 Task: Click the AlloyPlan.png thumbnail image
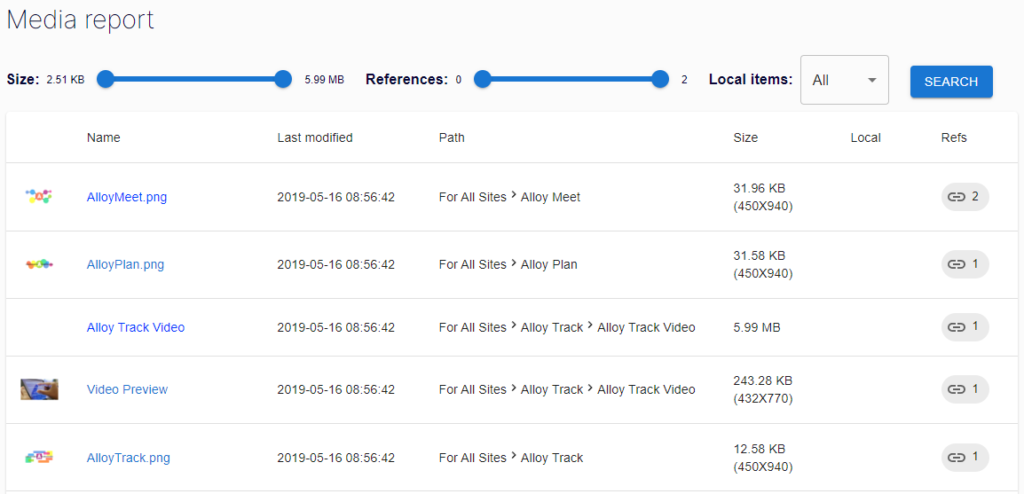[39, 265]
